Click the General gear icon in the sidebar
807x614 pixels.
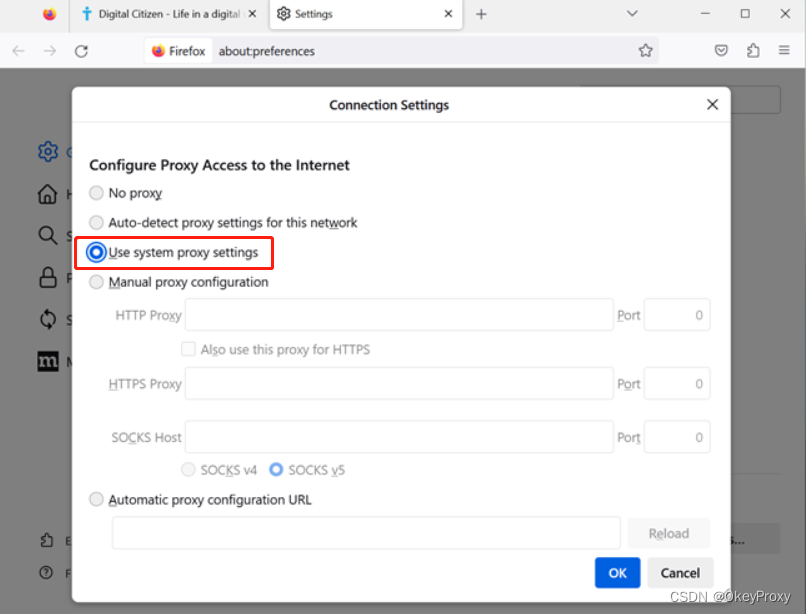tap(47, 151)
